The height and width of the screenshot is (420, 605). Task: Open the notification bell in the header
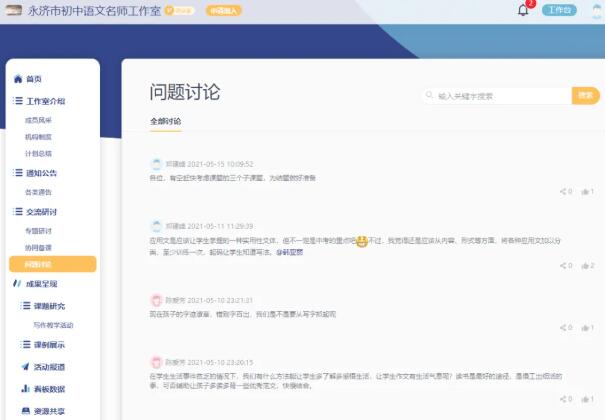point(522,11)
